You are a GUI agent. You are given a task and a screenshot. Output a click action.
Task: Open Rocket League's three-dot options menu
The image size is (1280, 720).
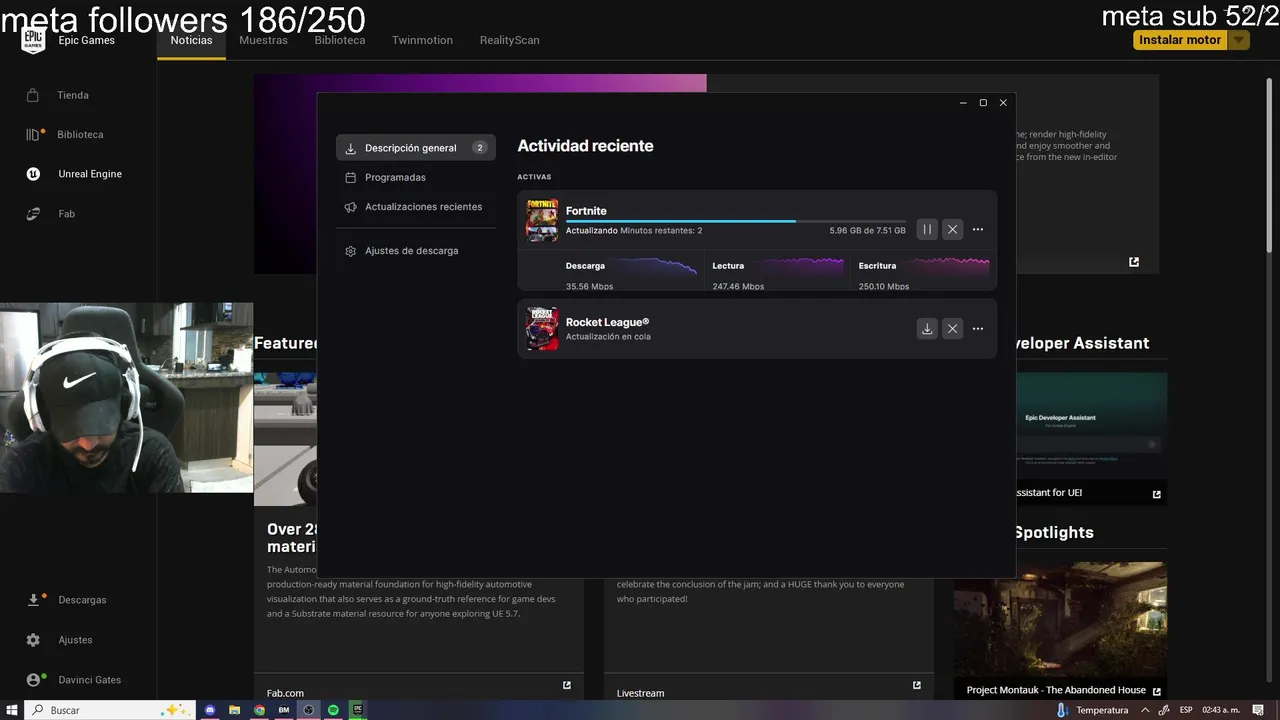click(x=978, y=328)
